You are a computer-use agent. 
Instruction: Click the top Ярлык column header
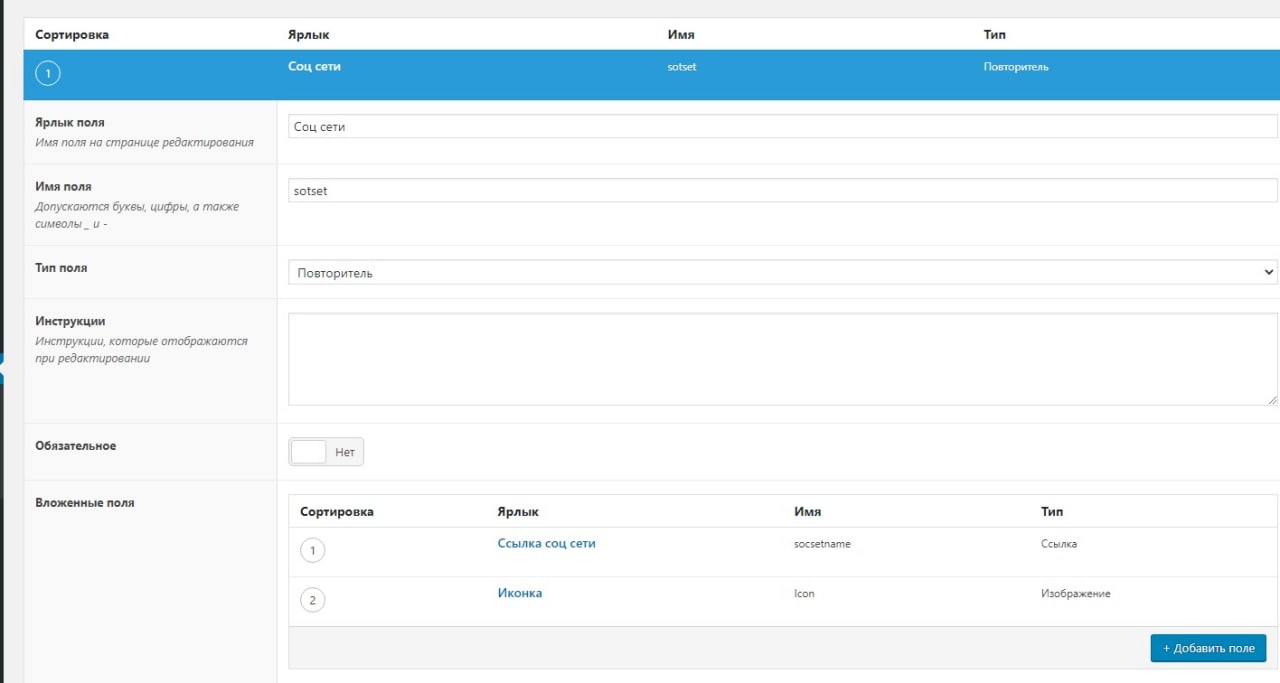[x=308, y=35]
